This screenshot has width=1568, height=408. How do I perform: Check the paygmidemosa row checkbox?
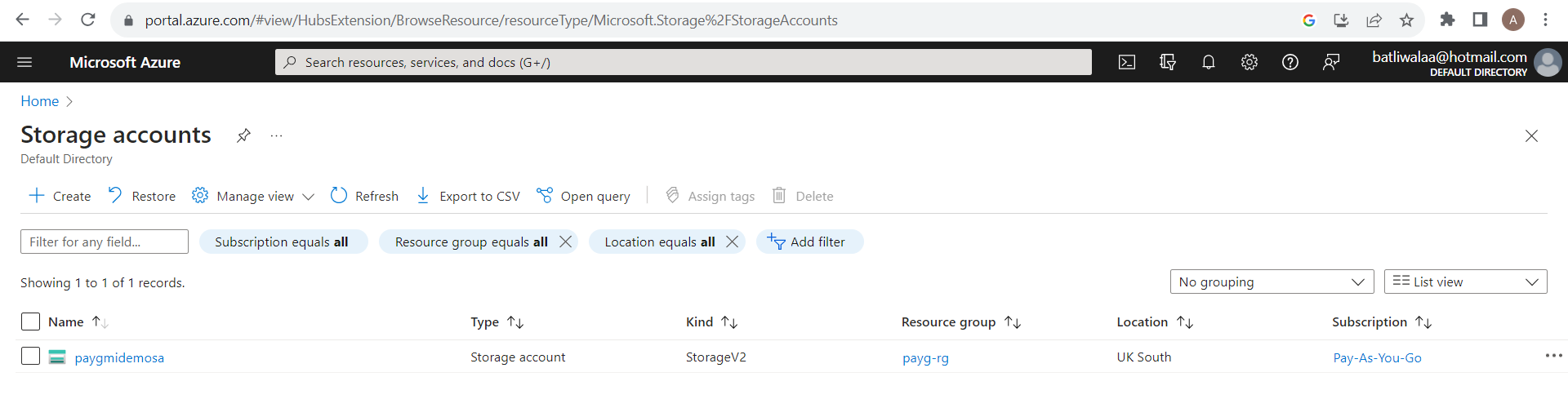pos(30,357)
